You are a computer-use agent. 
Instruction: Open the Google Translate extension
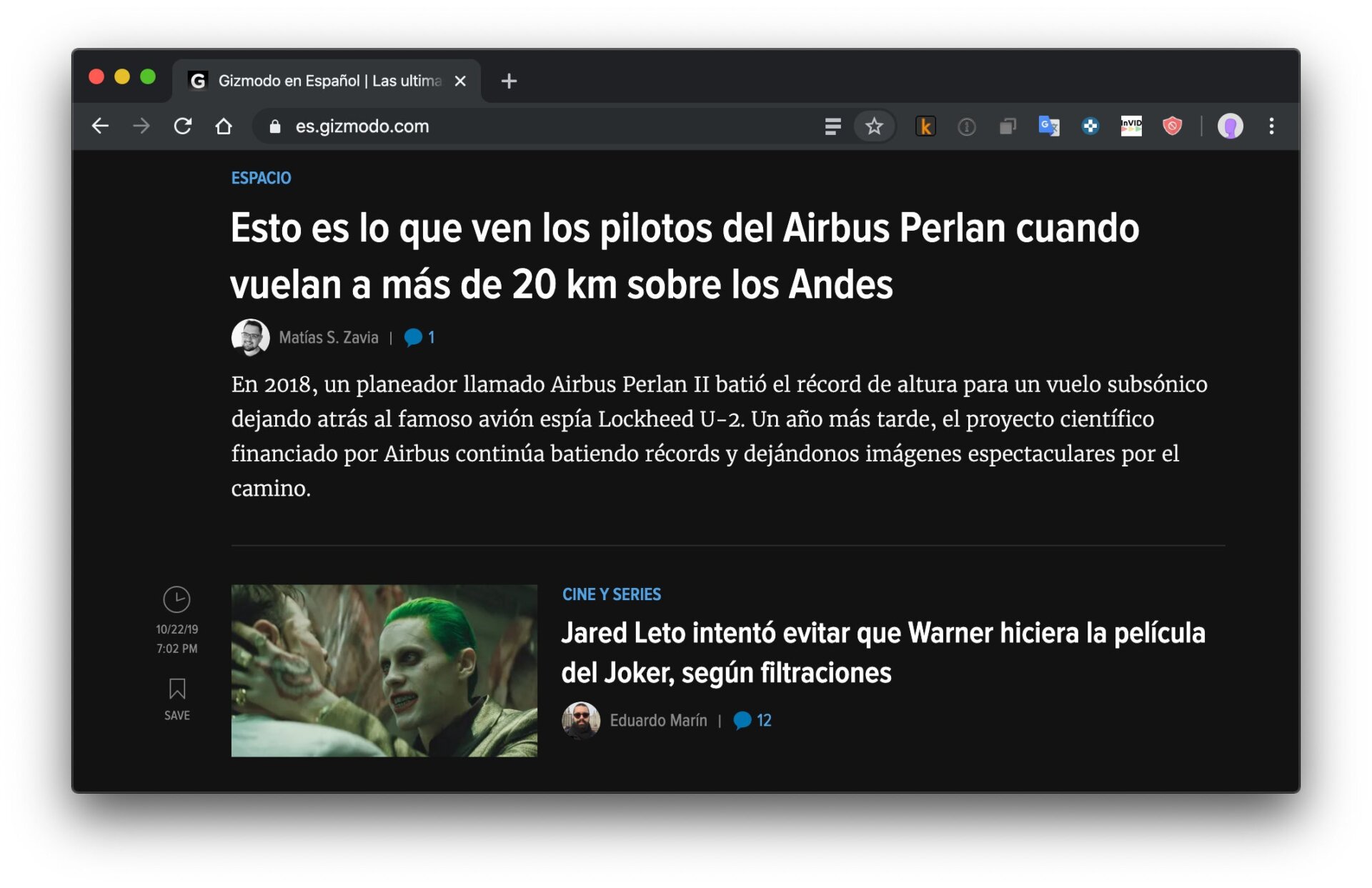1048,126
